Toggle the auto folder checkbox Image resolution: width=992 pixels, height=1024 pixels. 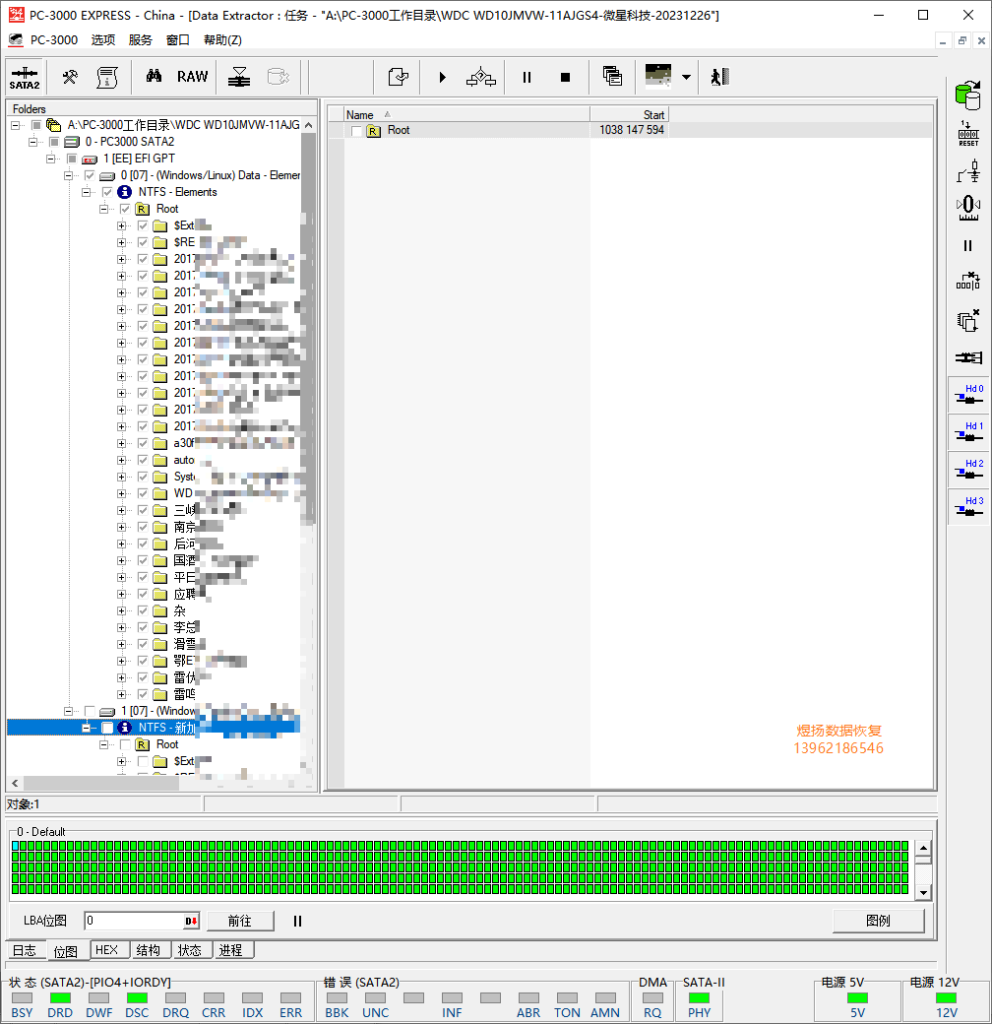tap(142, 460)
